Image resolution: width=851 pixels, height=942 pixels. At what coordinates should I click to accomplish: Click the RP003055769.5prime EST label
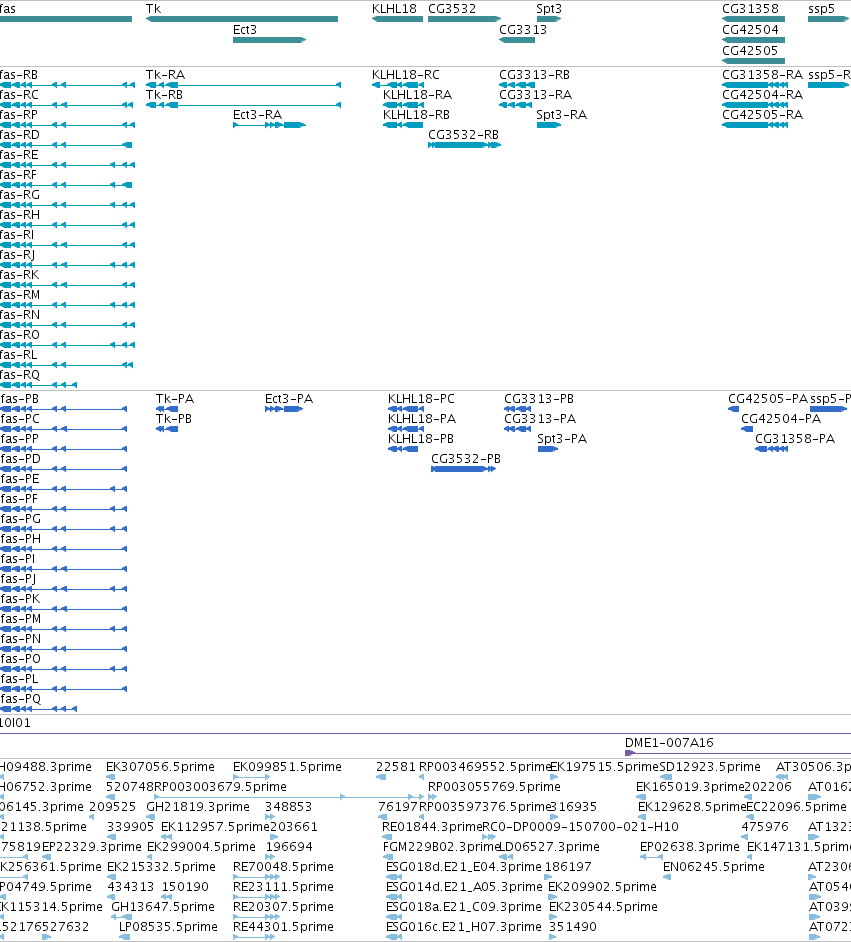494,787
